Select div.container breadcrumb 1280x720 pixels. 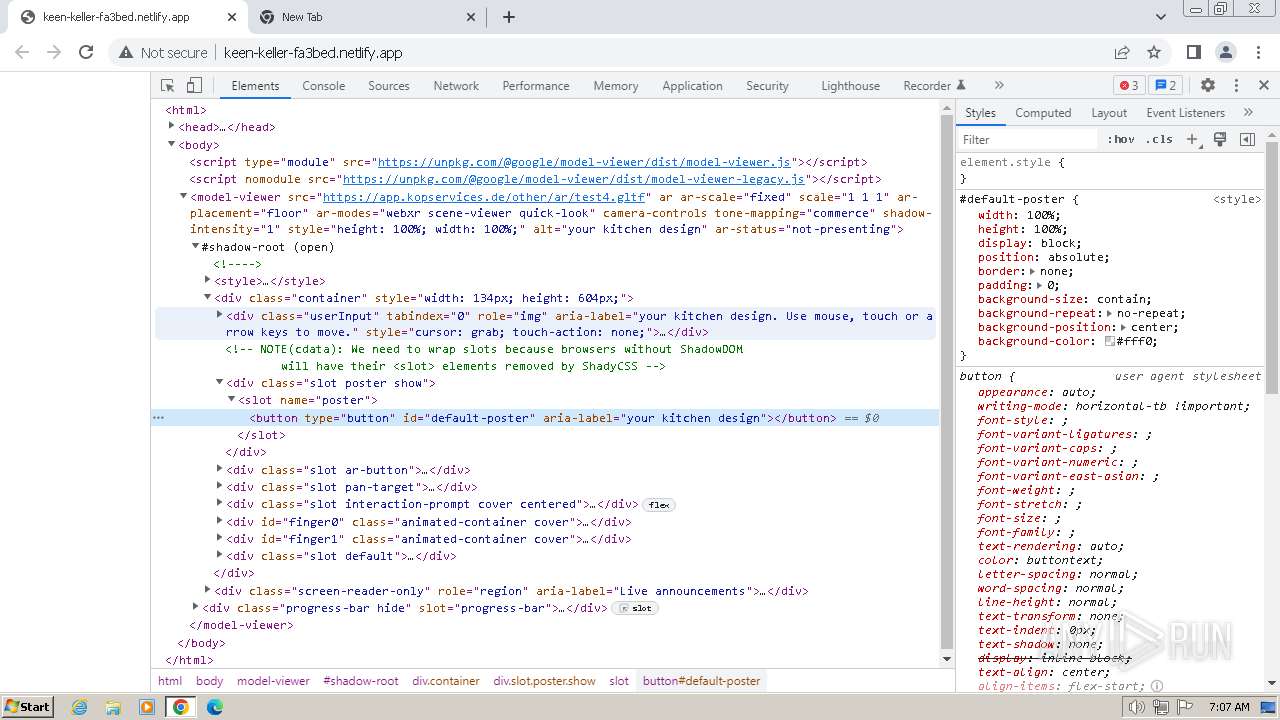click(x=446, y=681)
